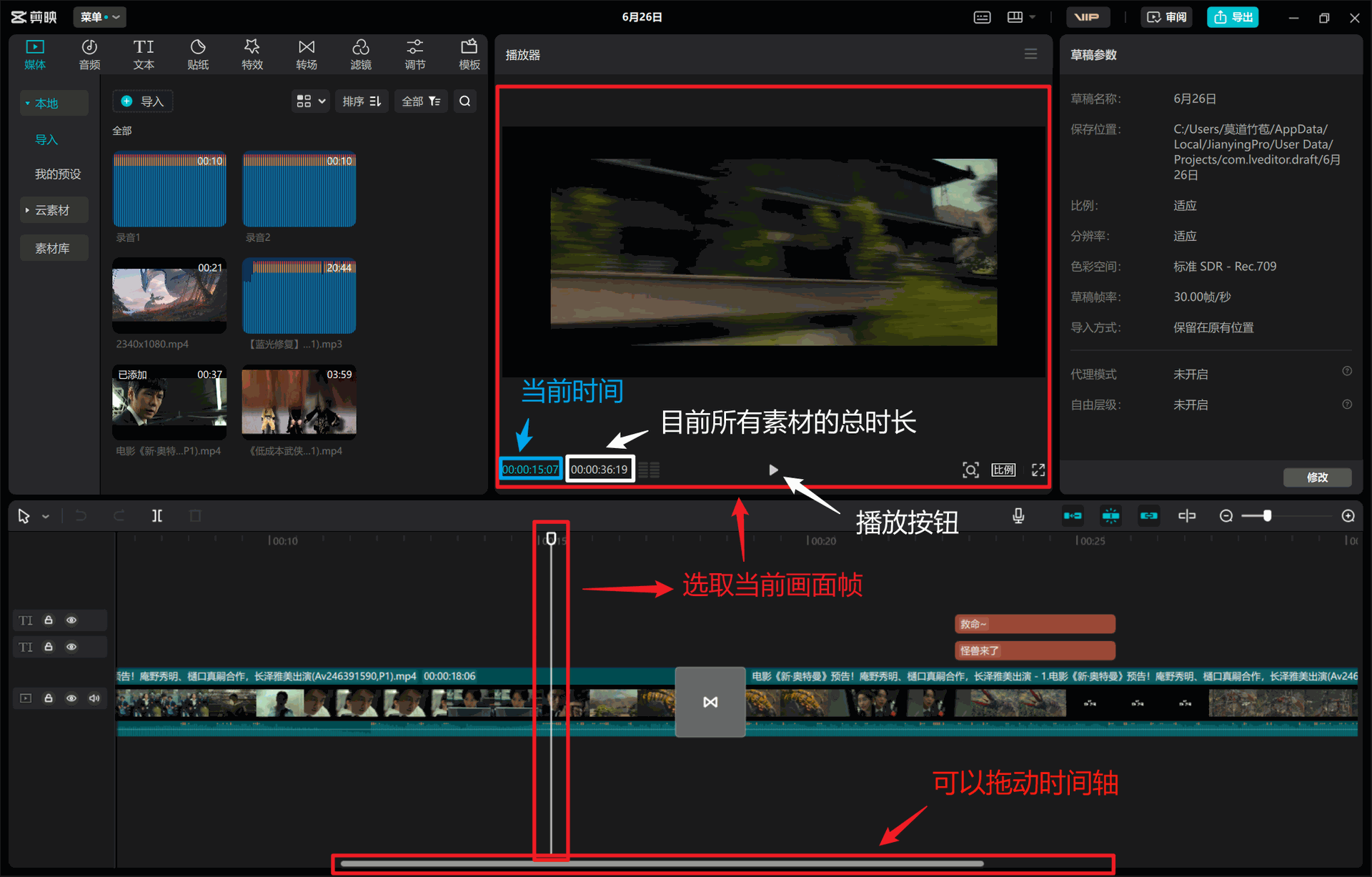Viewport: 1372px width, 877px height.
Task: Select the 录音2 audio clip thumbnail
Action: 299,189
